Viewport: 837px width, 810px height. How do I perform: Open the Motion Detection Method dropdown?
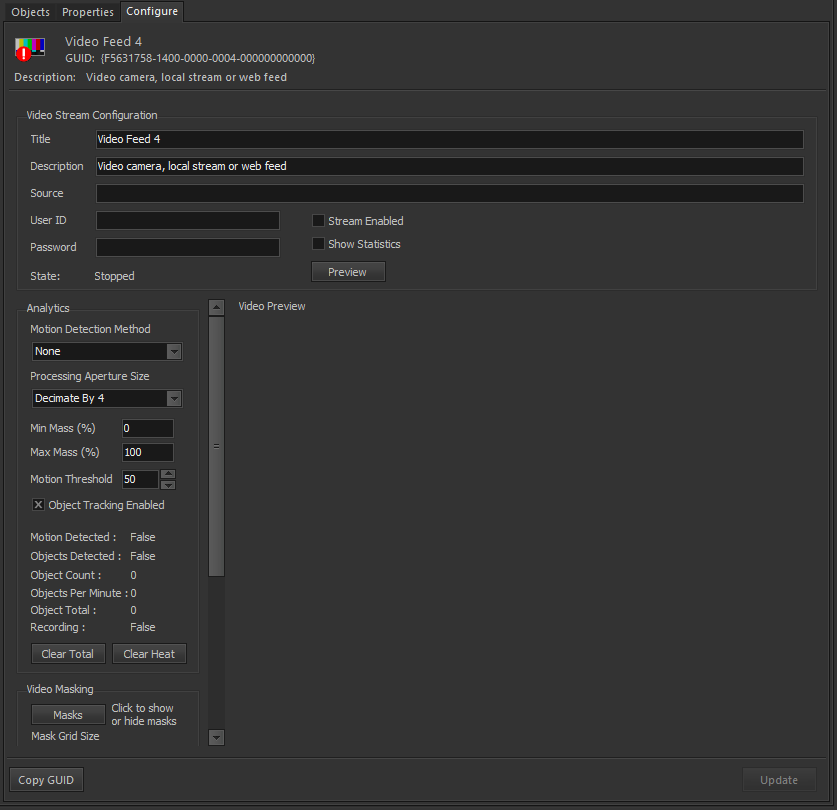107,351
